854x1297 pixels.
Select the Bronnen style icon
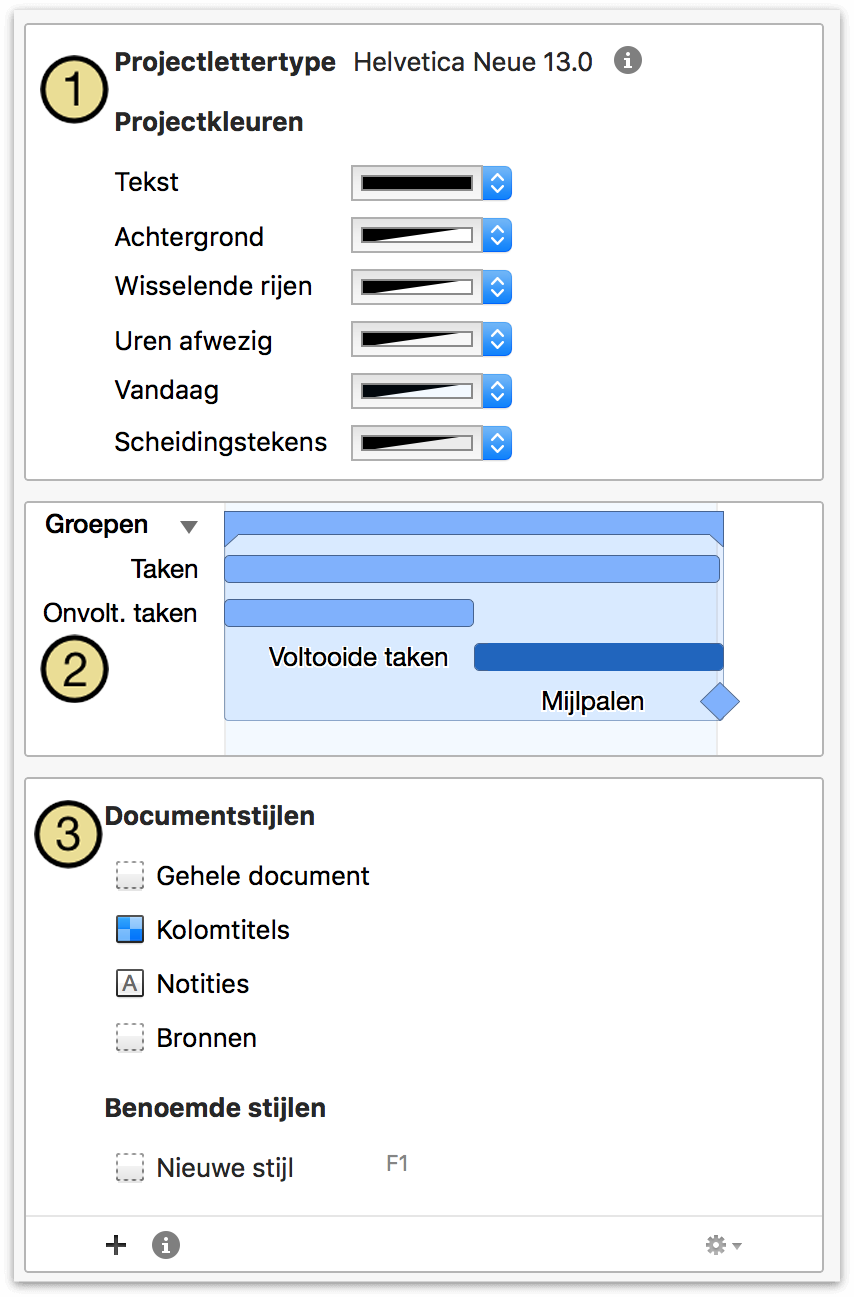point(129,1038)
